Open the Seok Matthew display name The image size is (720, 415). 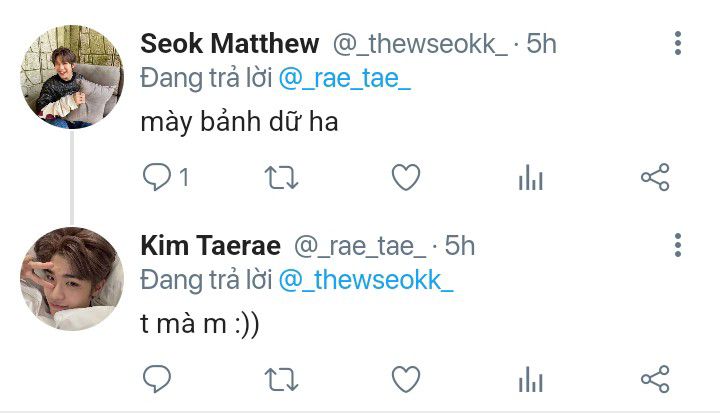[x=230, y=44]
